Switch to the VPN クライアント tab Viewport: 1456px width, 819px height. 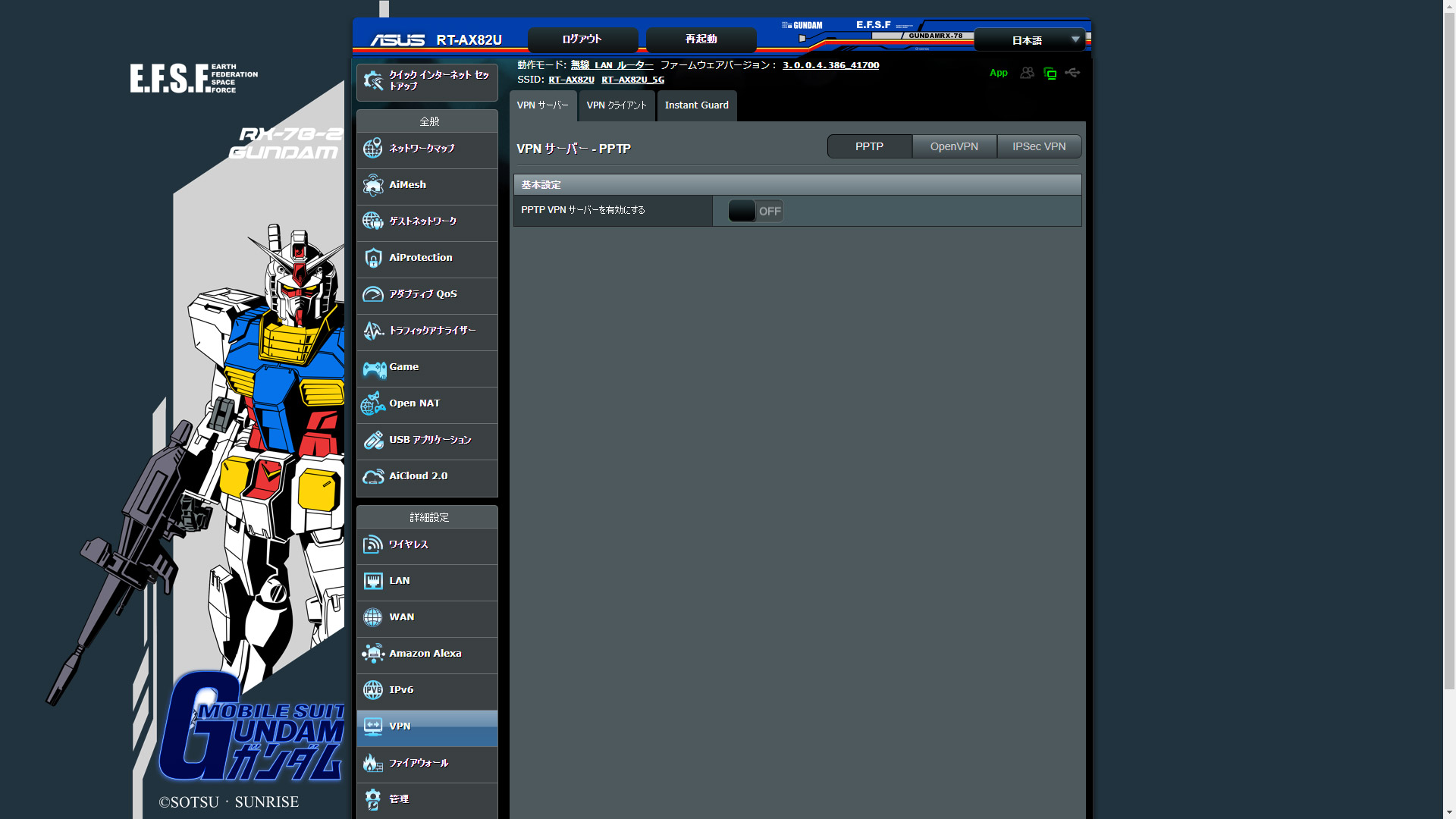(x=617, y=105)
